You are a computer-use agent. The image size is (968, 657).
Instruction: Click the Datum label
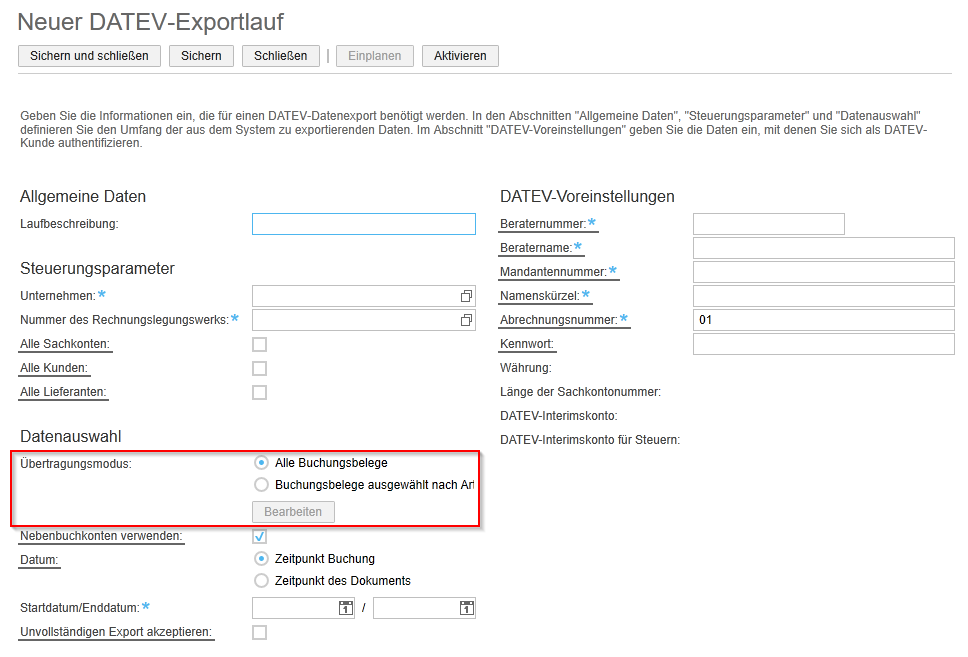39,560
